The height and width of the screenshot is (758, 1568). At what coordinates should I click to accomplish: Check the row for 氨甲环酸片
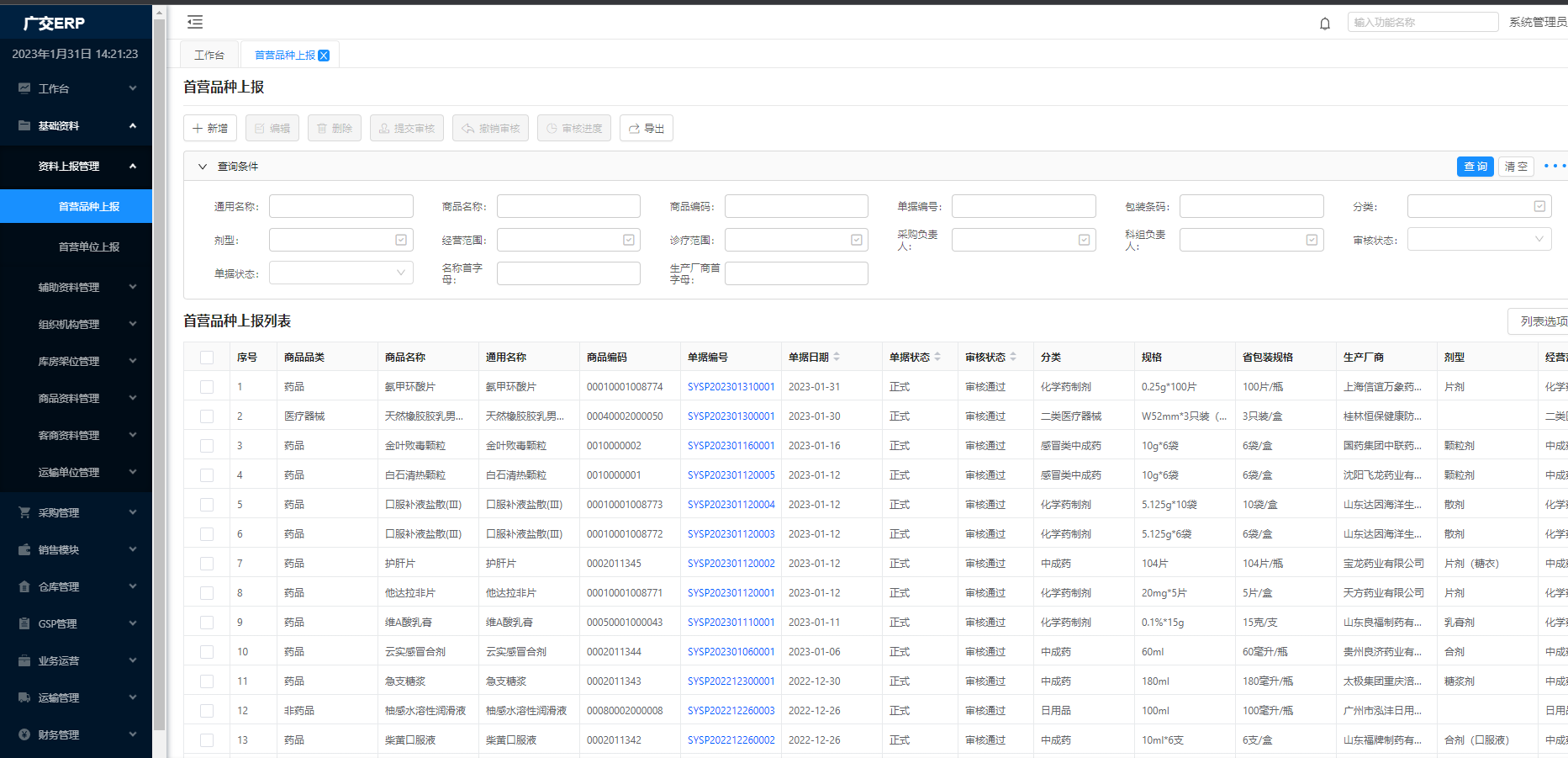pos(207,387)
